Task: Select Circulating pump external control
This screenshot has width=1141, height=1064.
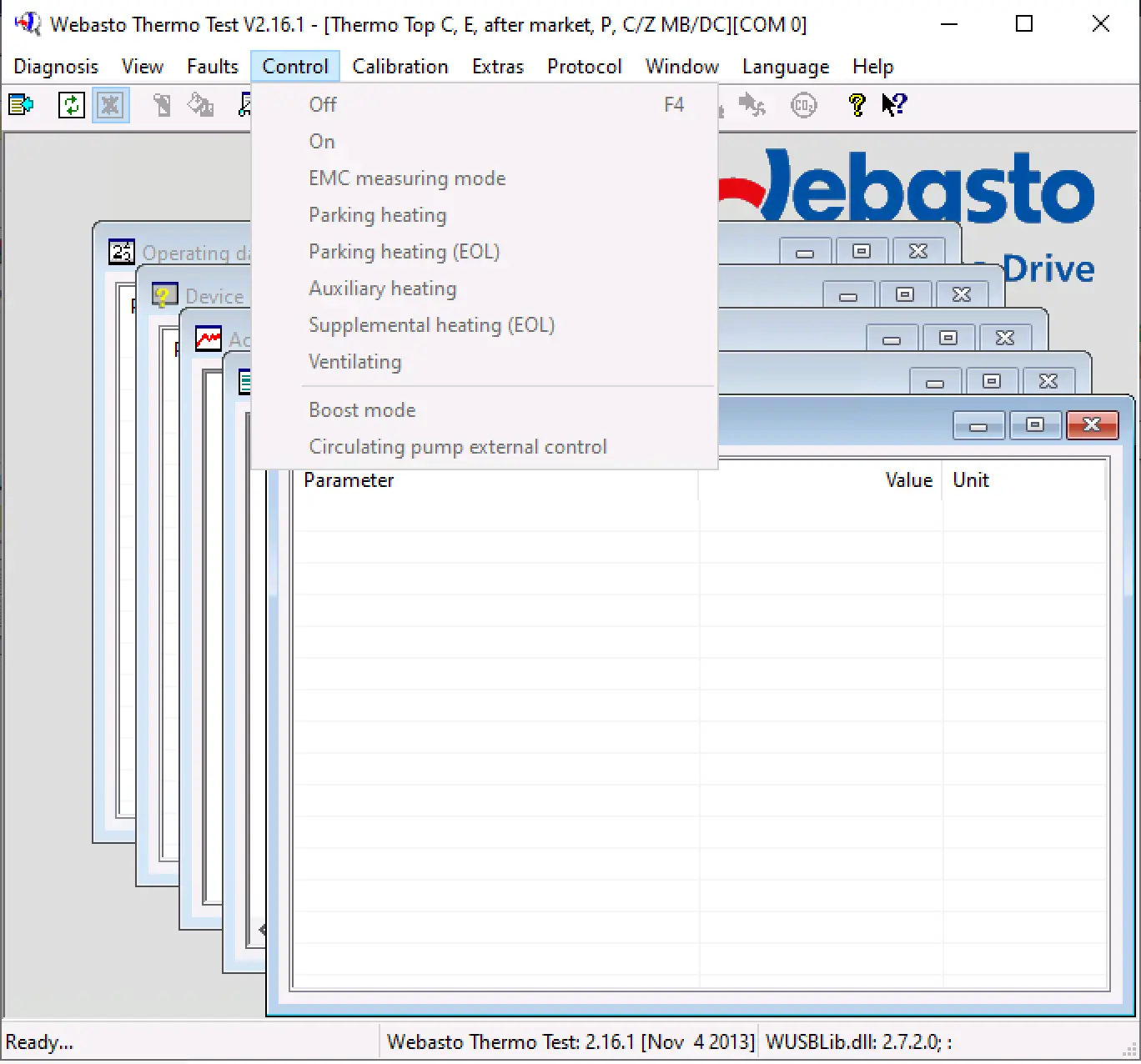Action: (x=458, y=447)
